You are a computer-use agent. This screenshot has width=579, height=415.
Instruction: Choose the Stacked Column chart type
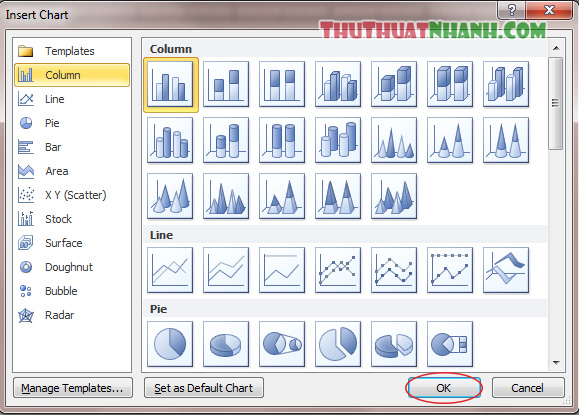tap(226, 85)
